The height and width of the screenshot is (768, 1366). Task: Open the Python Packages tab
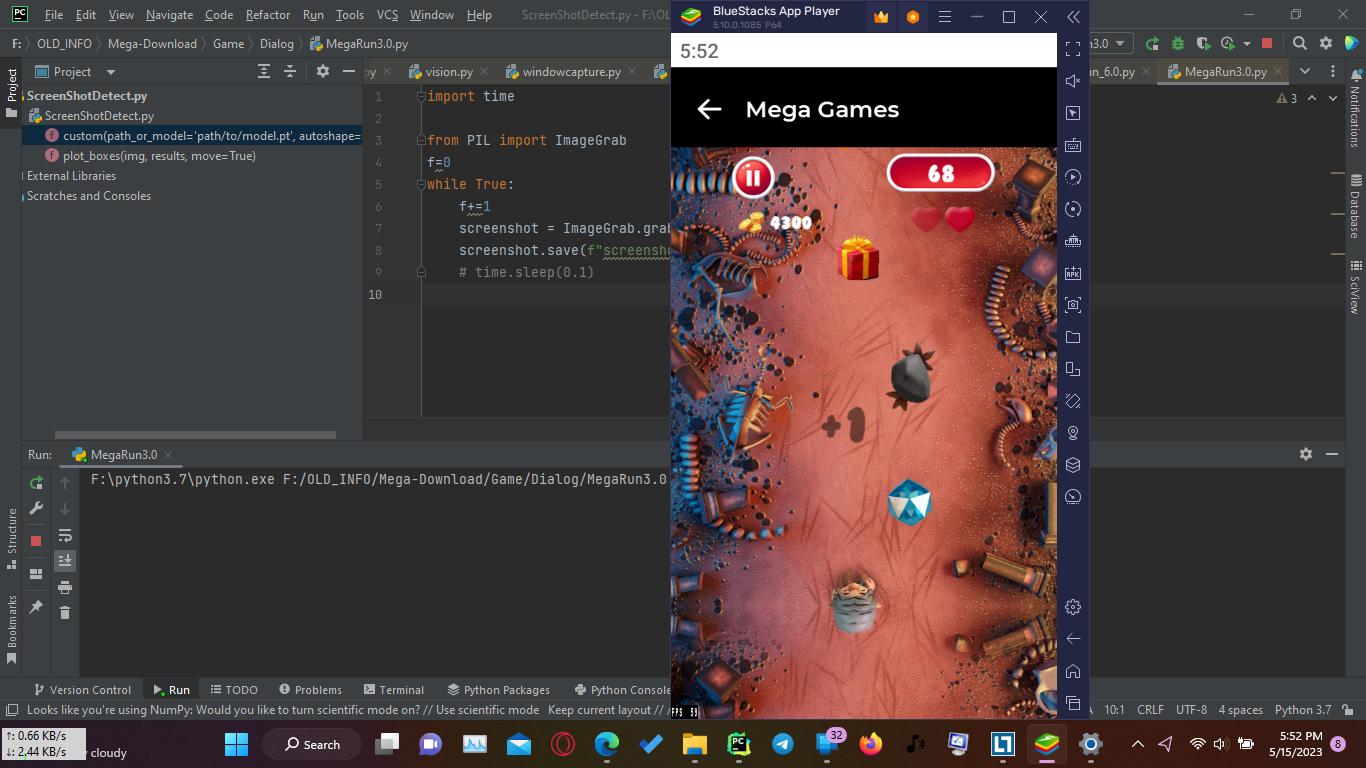[x=498, y=690]
